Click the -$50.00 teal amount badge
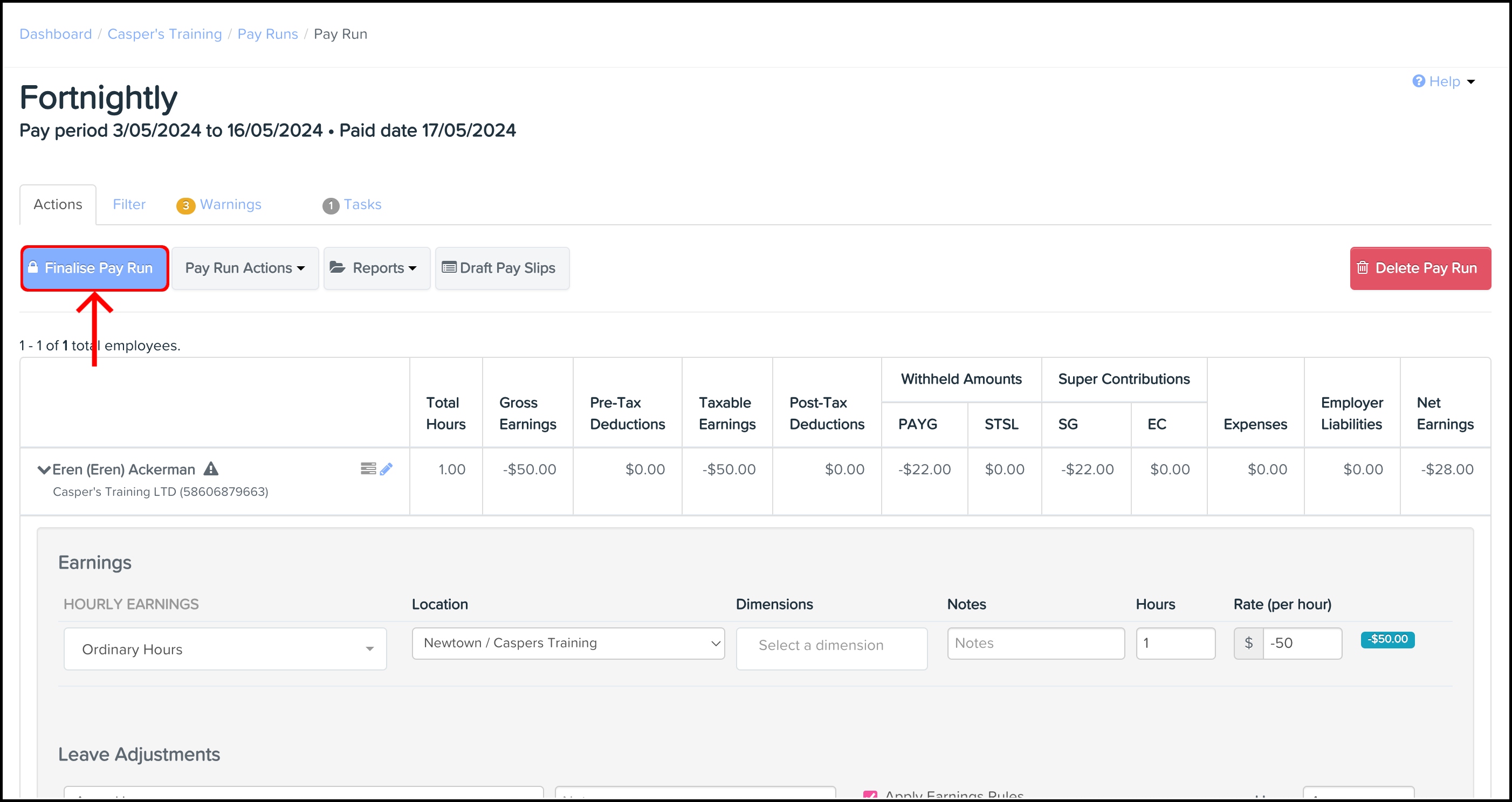This screenshot has width=1512, height=802. point(1387,639)
